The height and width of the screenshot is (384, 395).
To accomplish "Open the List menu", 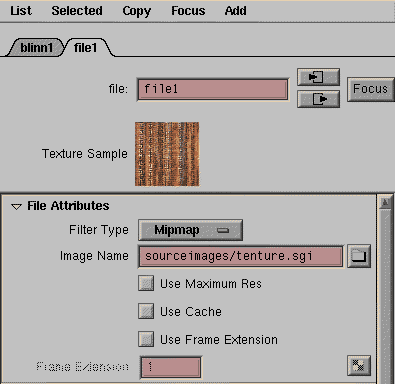I will tap(21, 11).
